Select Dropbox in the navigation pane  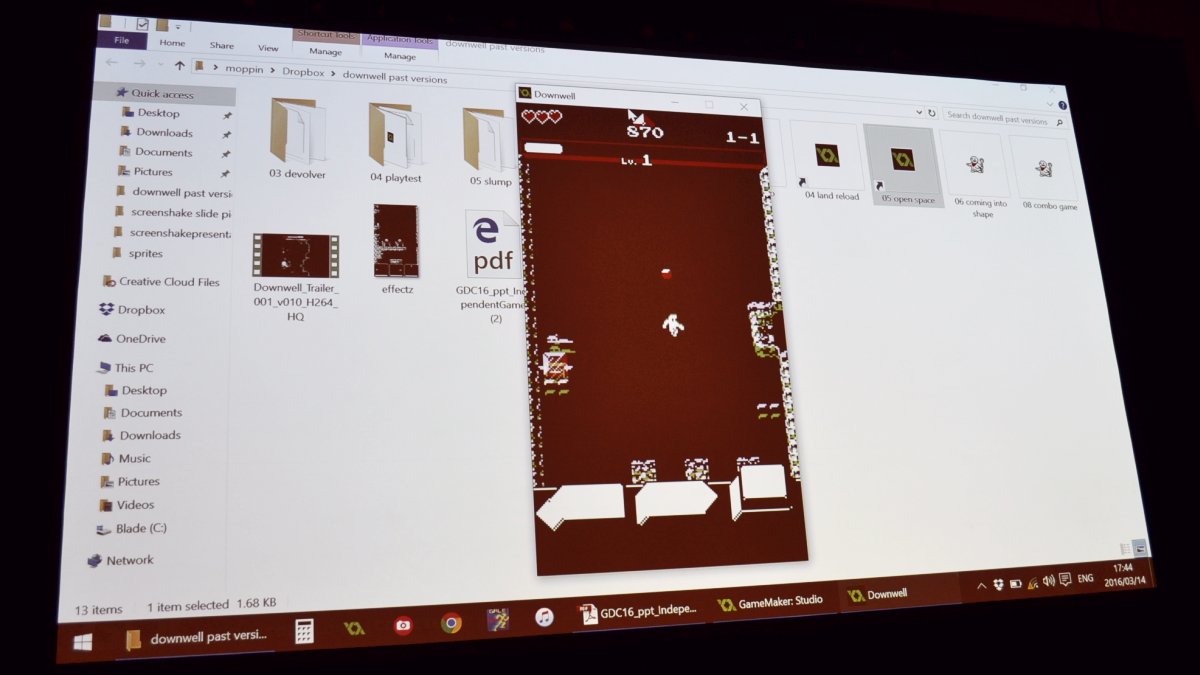133,310
